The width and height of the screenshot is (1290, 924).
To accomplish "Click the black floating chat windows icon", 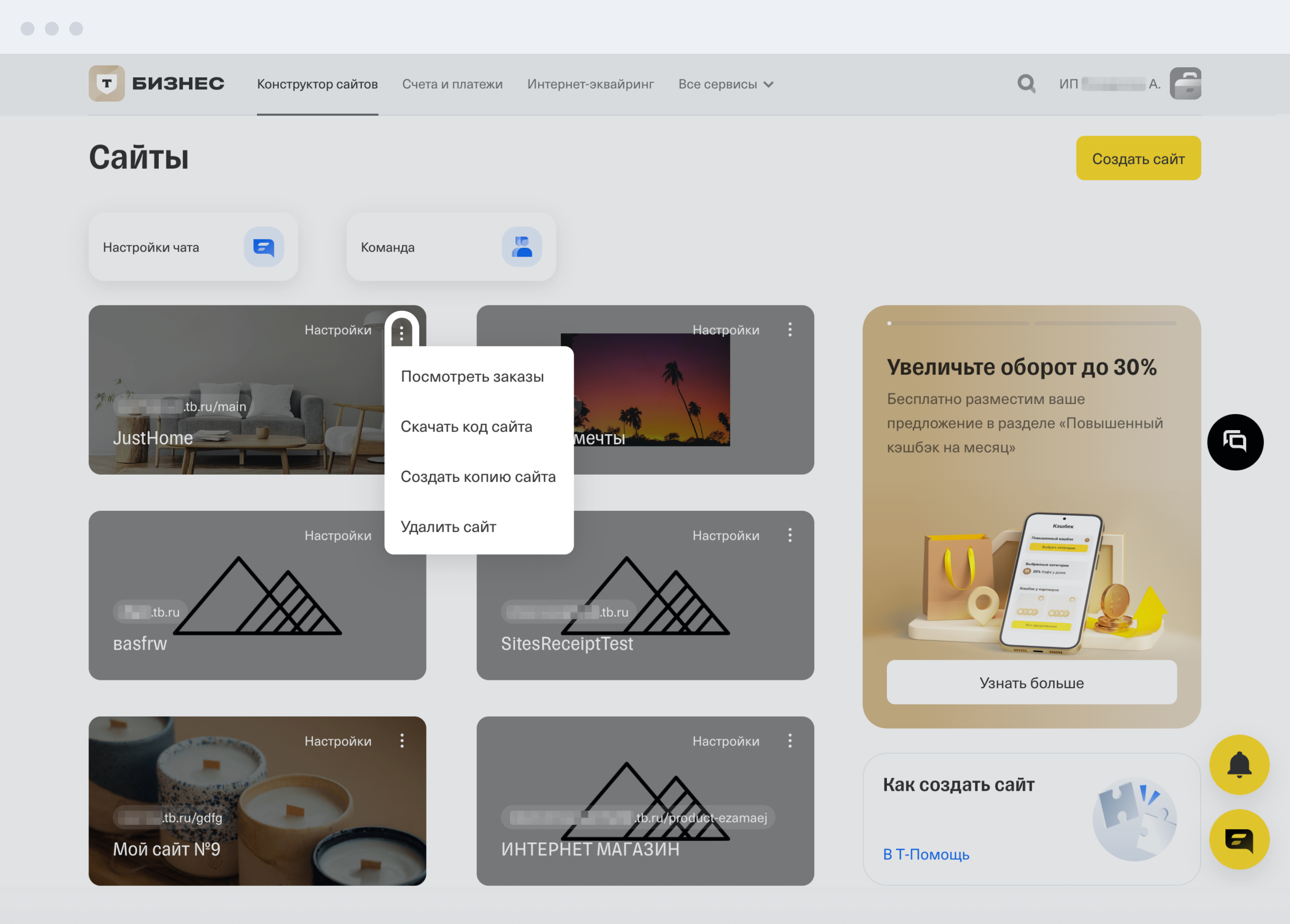I will coord(1235,442).
